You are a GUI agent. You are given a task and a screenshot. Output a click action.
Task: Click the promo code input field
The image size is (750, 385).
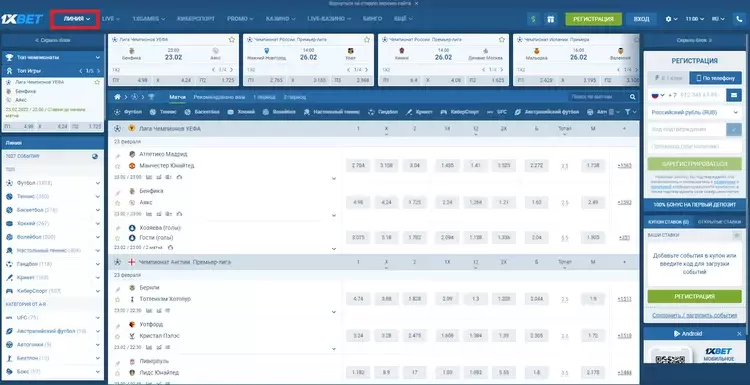pyautogui.click(x=695, y=146)
